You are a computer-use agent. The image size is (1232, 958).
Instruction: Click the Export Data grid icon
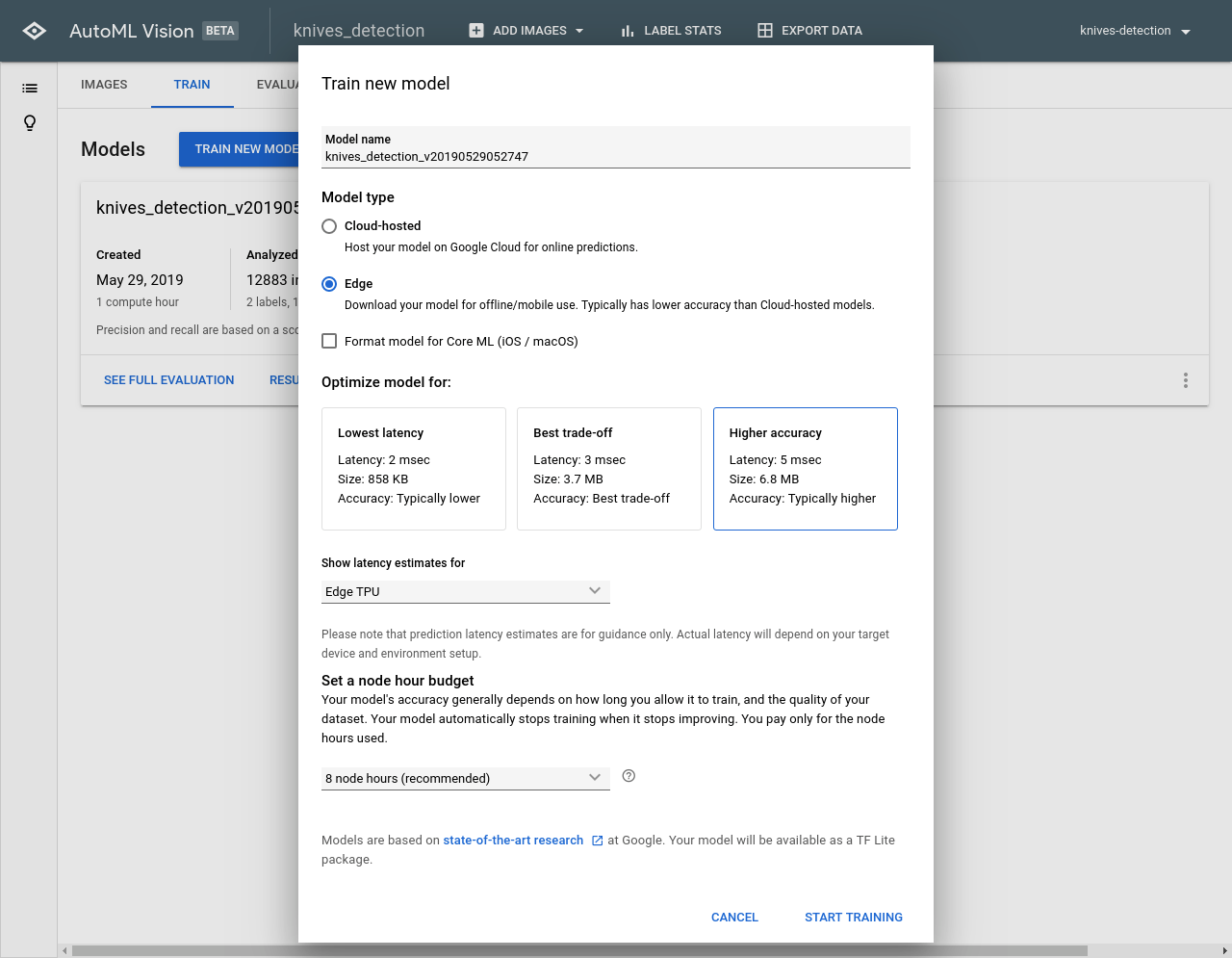[x=765, y=31]
